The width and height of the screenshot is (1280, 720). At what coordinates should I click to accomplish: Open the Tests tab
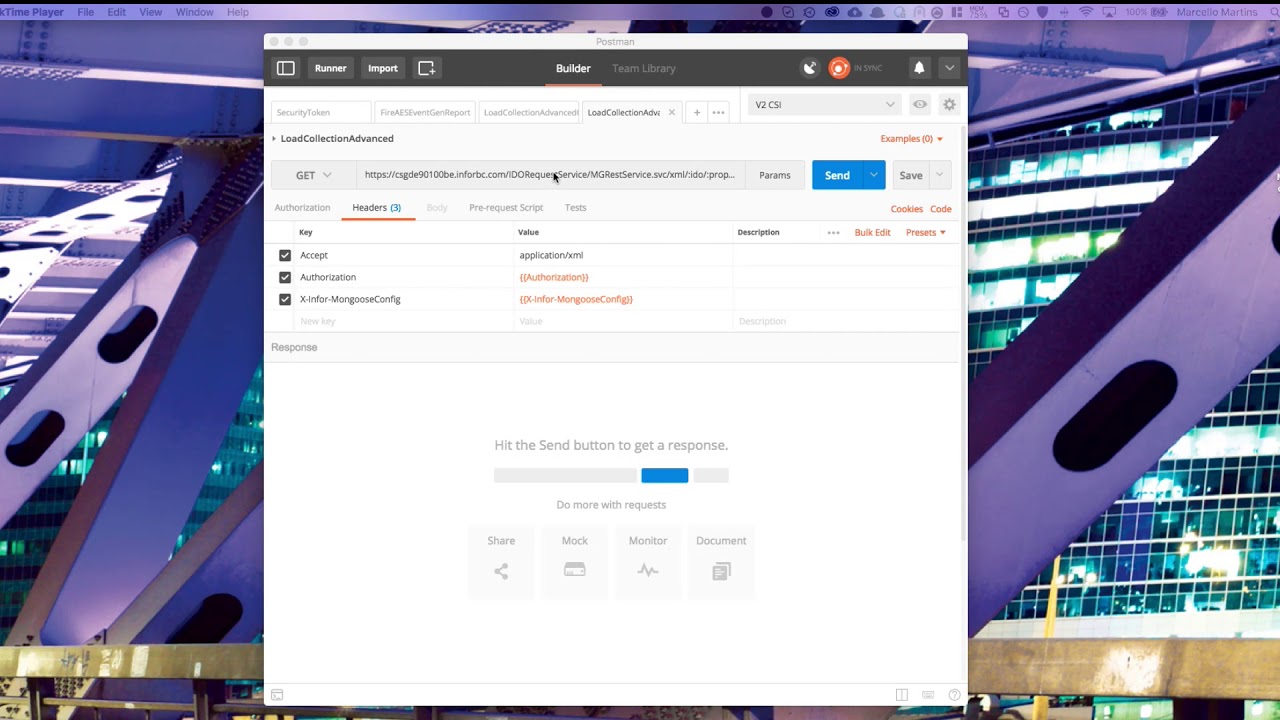575,207
